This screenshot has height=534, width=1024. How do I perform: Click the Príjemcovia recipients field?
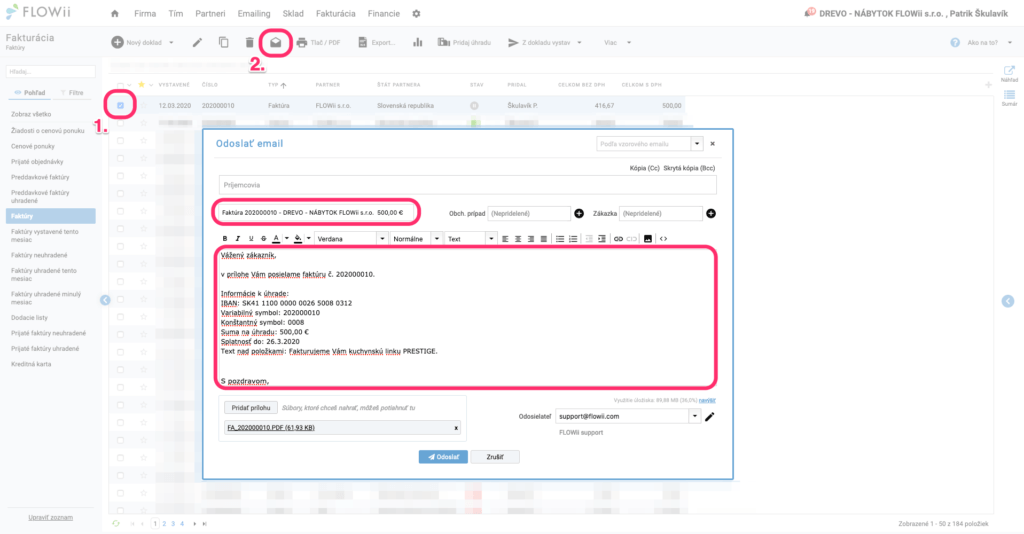(468, 185)
